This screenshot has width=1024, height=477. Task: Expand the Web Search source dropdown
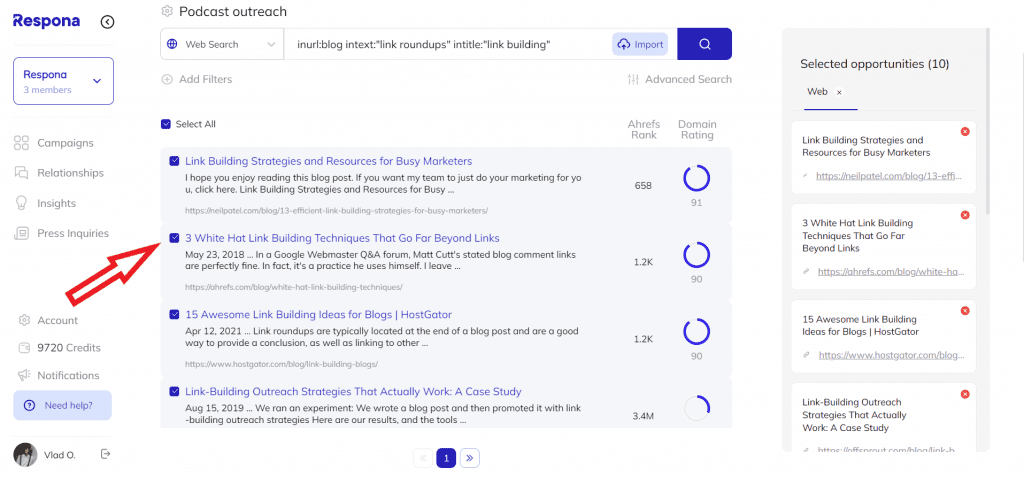222,44
